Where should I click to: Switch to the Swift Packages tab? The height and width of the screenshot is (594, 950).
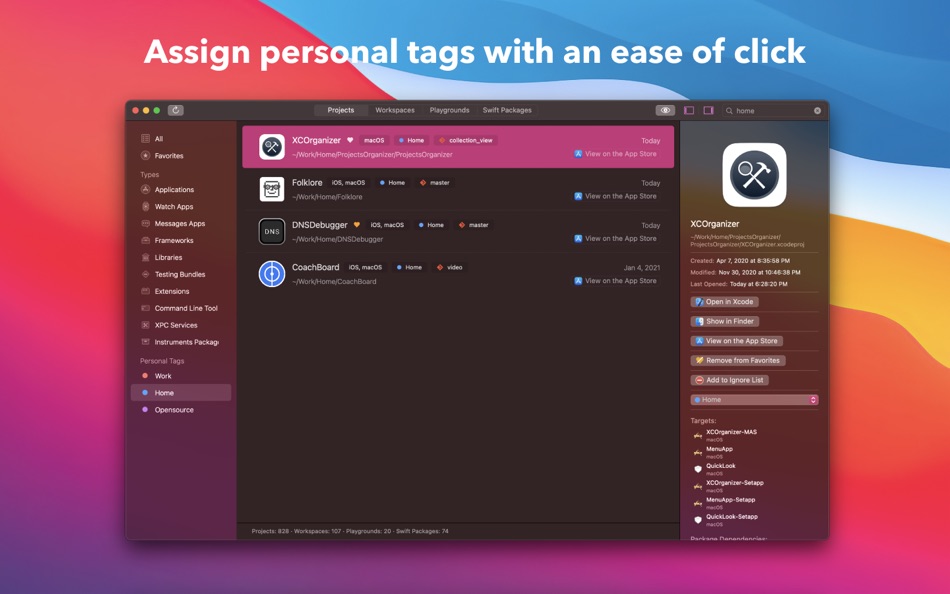tap(507, 110)
